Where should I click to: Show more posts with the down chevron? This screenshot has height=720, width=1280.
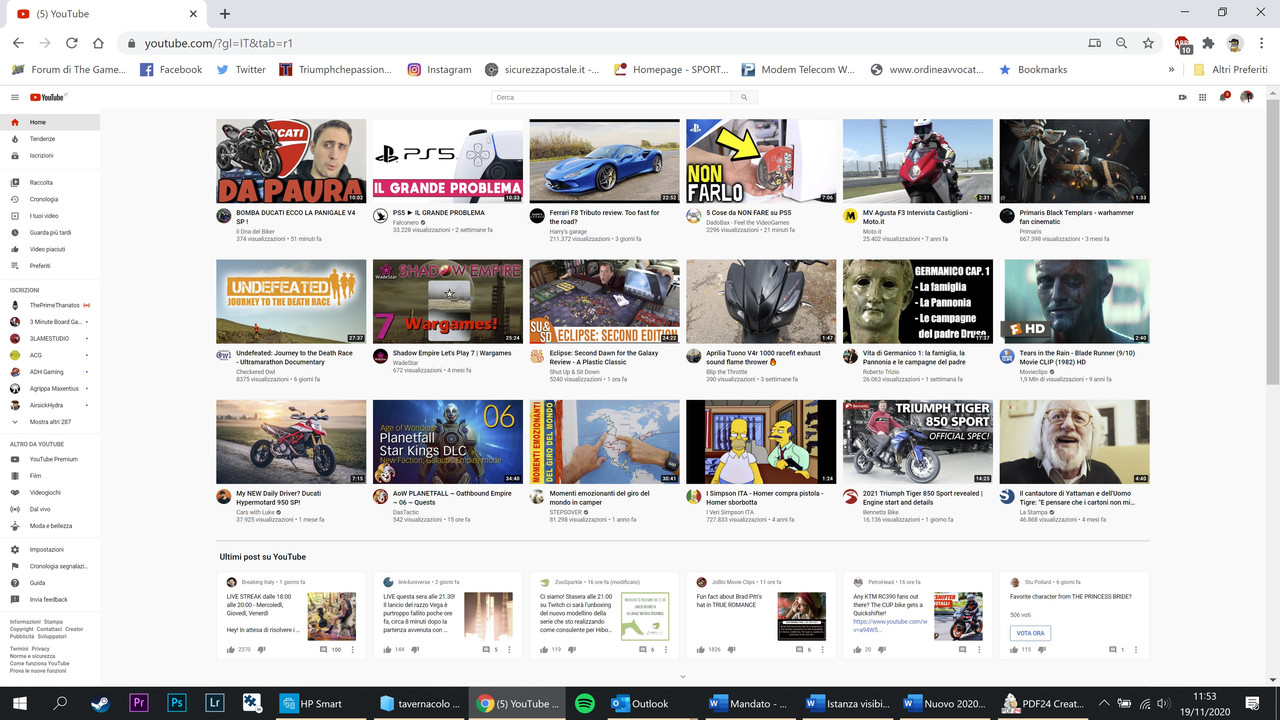(683, 677)
